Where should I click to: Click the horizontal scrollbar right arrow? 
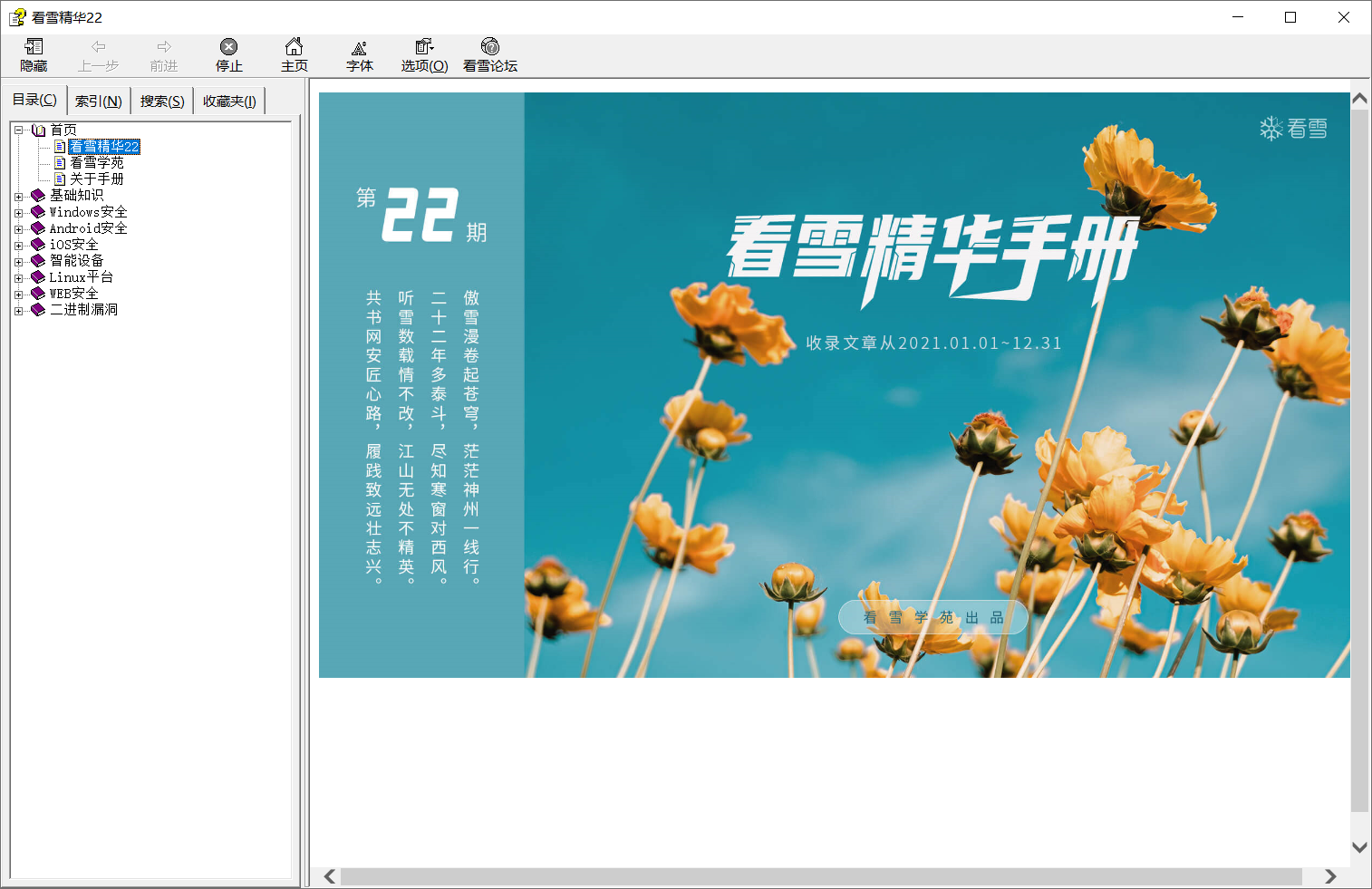pos(1330,876)
